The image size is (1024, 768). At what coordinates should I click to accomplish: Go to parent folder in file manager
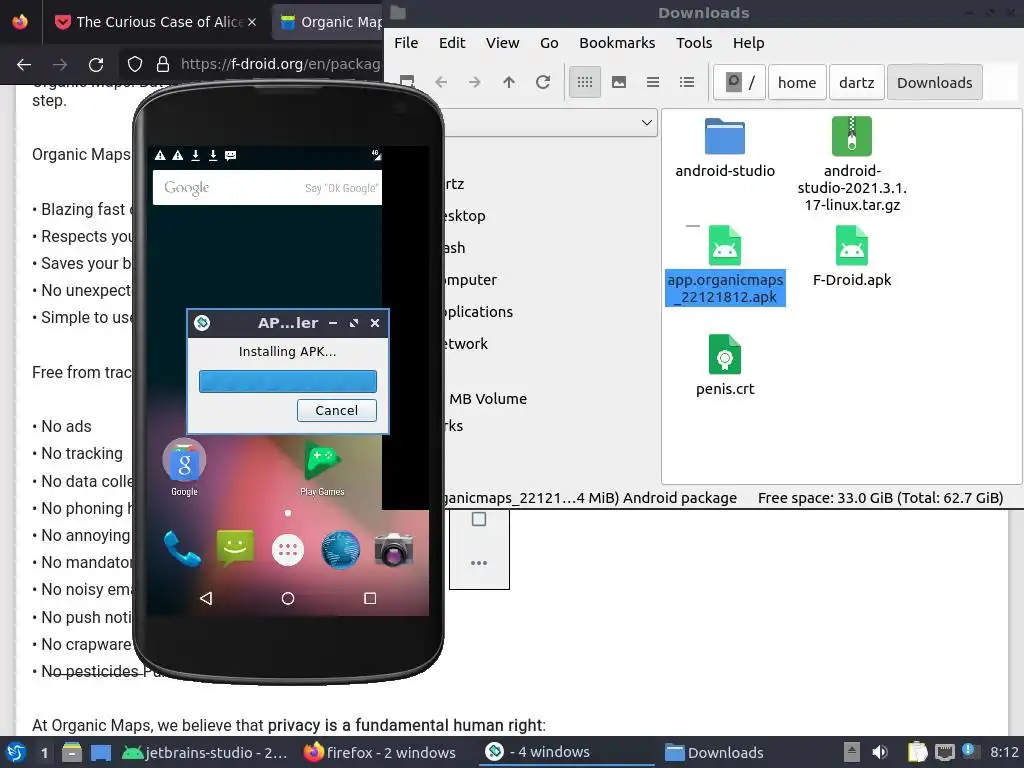click(509, 82)
